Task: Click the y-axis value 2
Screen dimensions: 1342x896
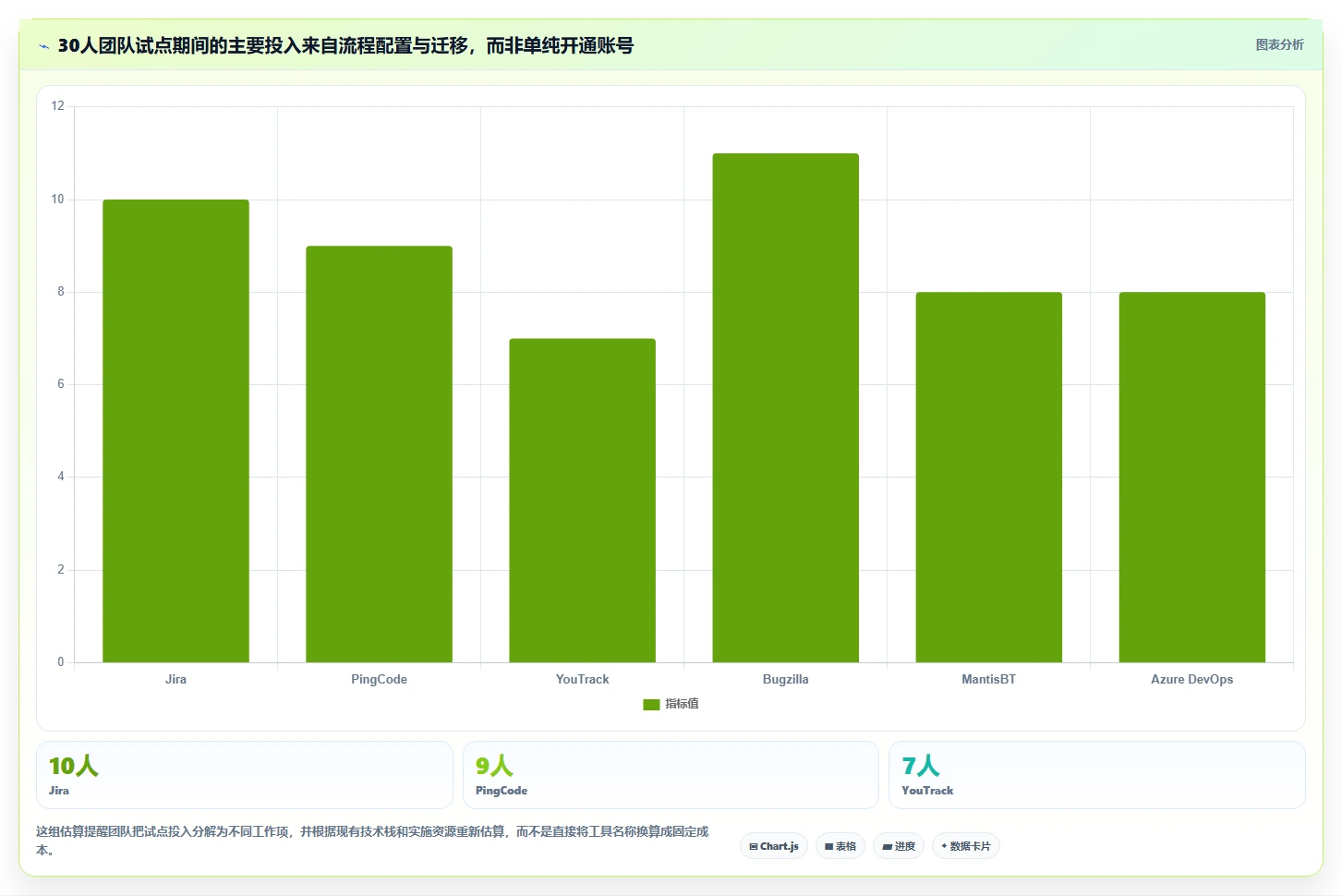Action: 61,570
